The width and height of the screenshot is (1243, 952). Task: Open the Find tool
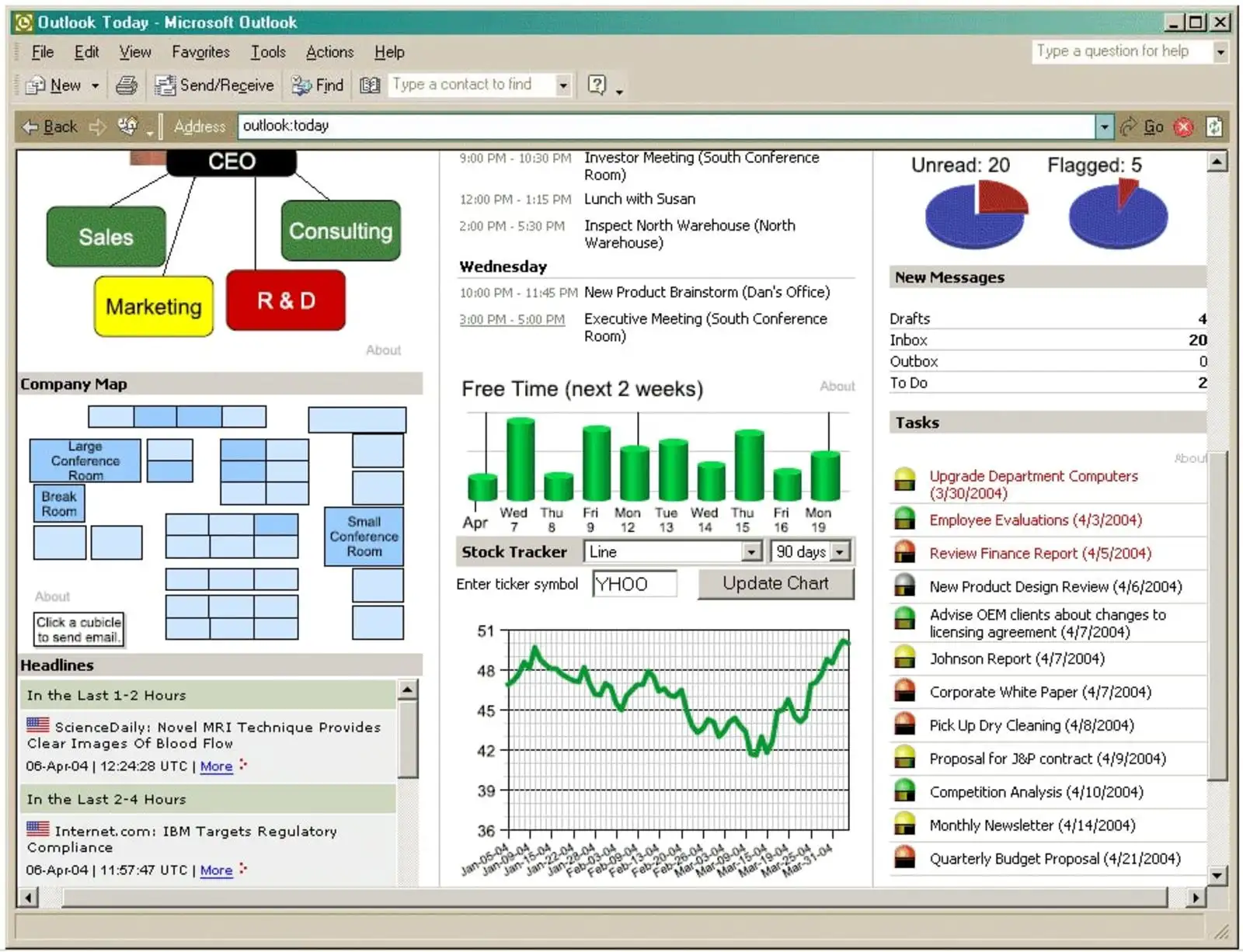coord(317,85)
